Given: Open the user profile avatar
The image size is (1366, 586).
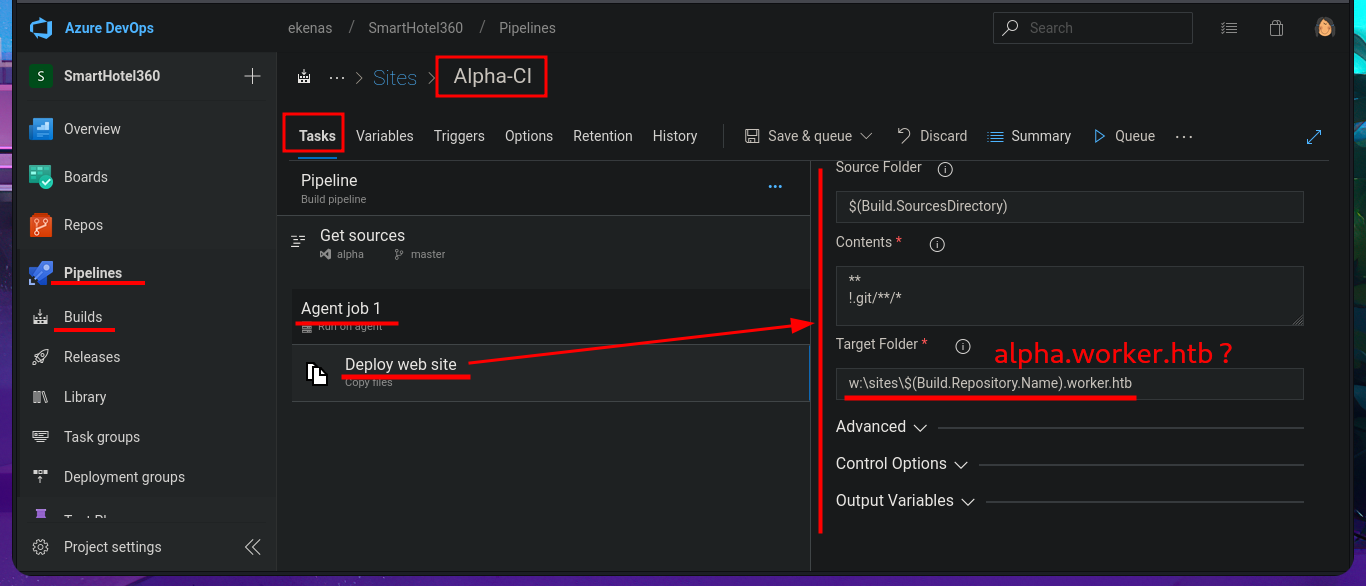Looking at the screenshot, I should 1325,28.
